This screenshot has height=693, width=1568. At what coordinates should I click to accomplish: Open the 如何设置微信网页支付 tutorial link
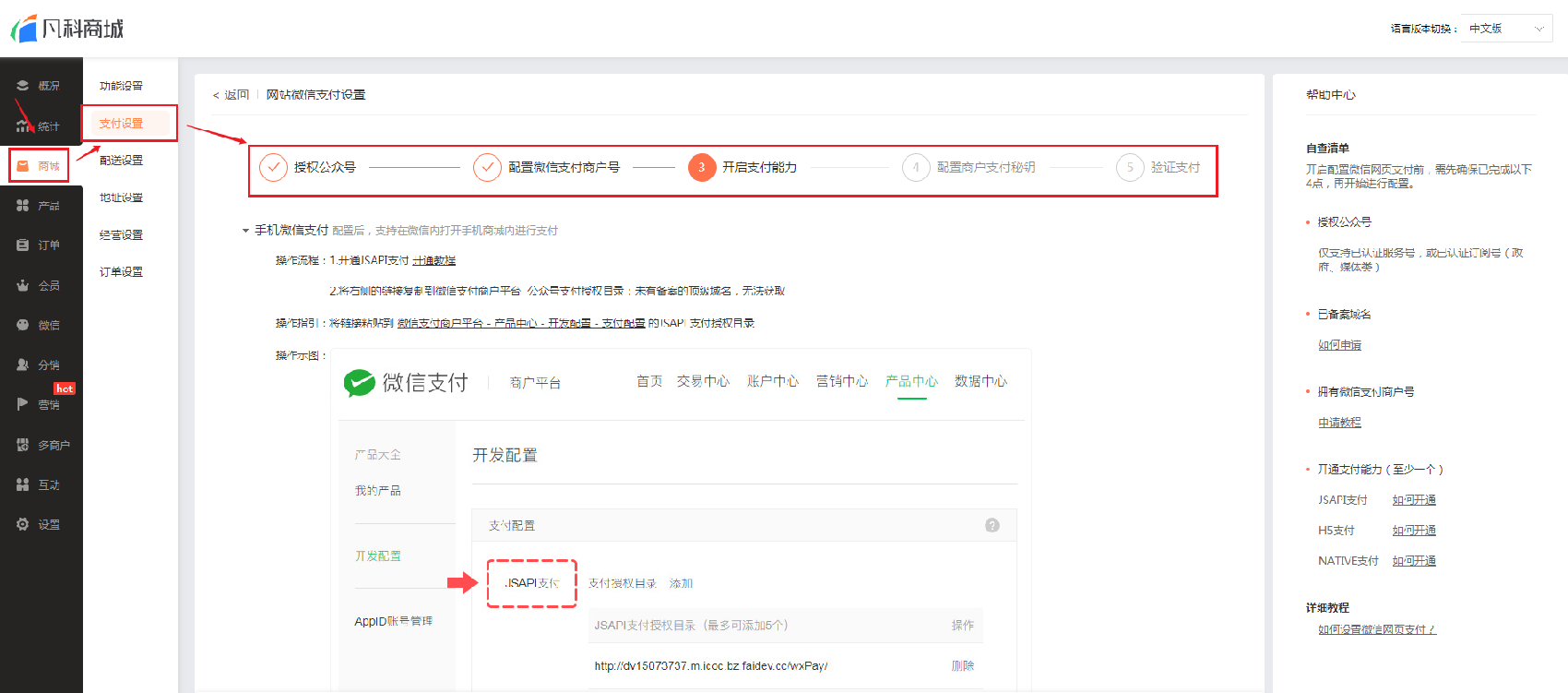[x=1377, y=630]
